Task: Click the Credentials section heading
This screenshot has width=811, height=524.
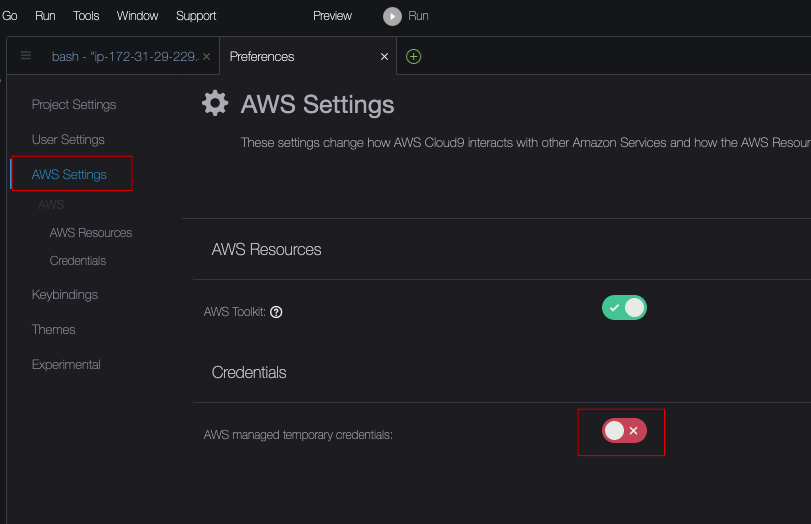Action: pyautogui.click(x=249, y=372)
